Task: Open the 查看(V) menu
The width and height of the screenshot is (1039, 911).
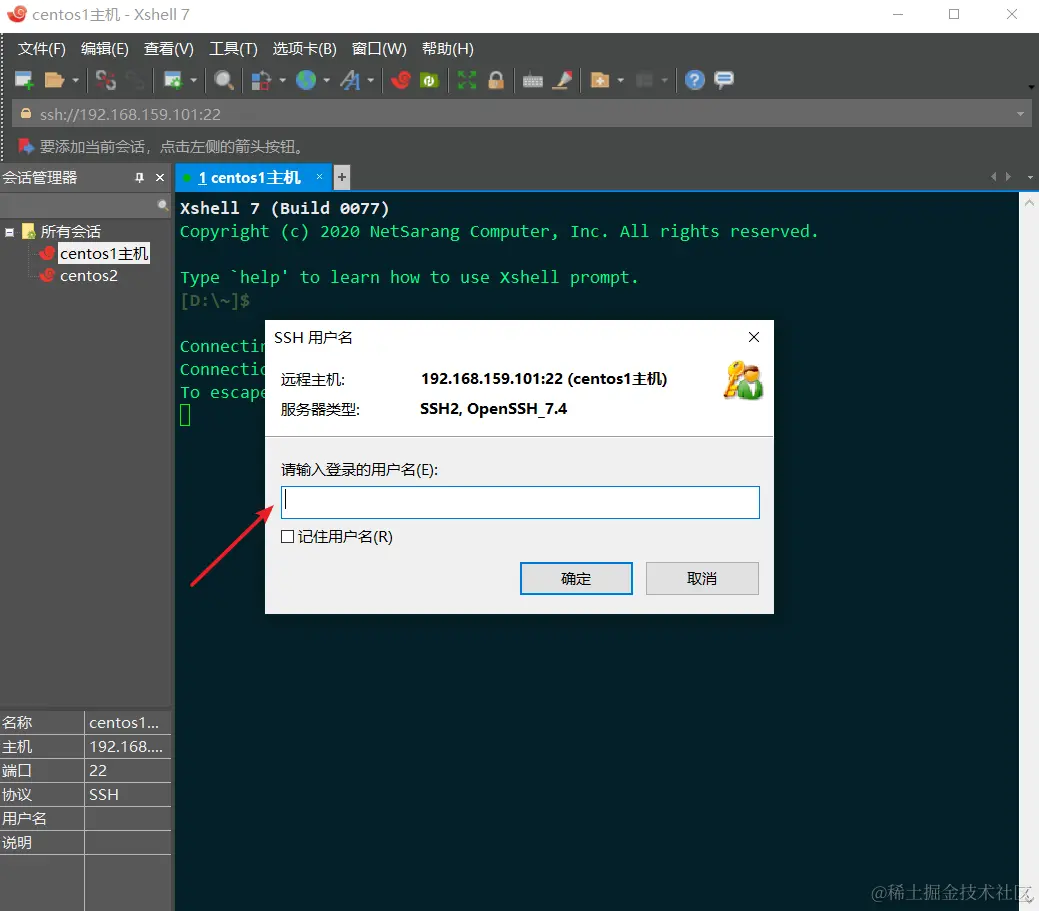Action: click(168, 49)
